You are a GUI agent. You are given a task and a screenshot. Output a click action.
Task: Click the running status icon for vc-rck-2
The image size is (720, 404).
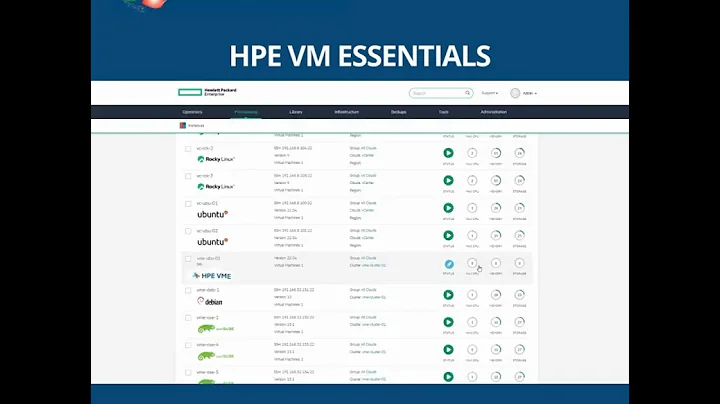pyautogui.click(x=448, y=153)
